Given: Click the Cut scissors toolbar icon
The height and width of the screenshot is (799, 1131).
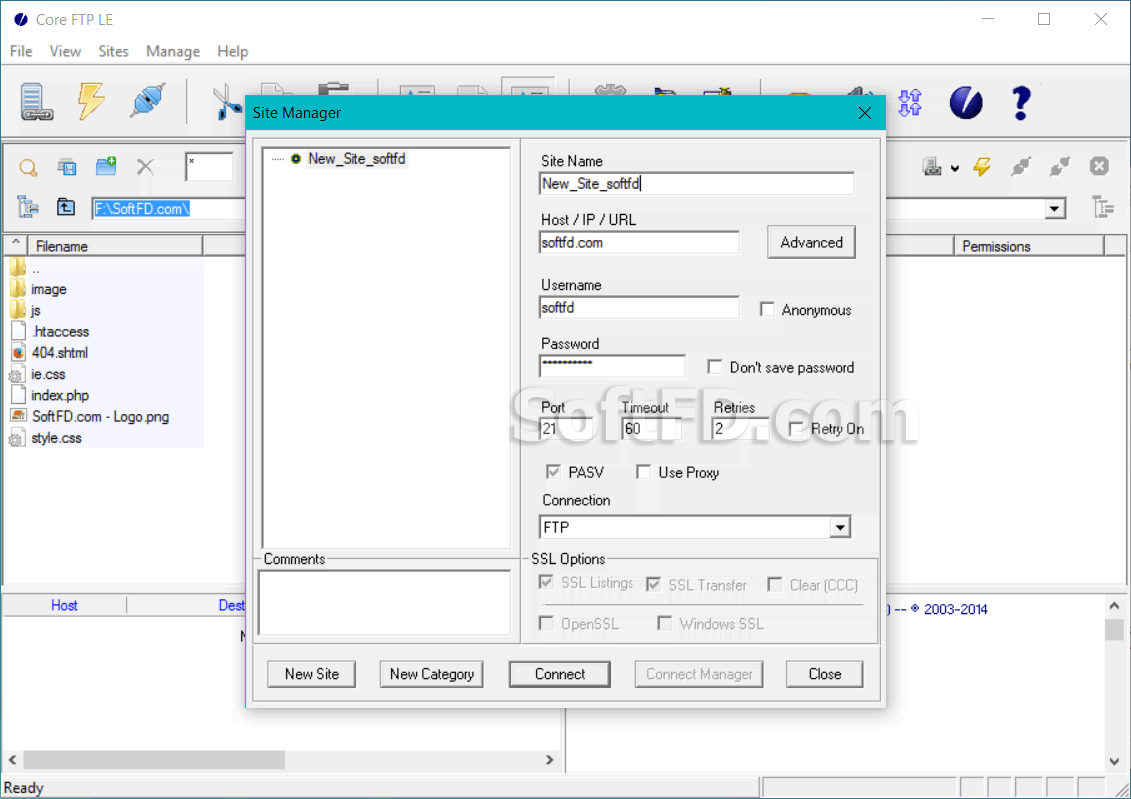Looking at the screenshot, I should coord(228,102).
